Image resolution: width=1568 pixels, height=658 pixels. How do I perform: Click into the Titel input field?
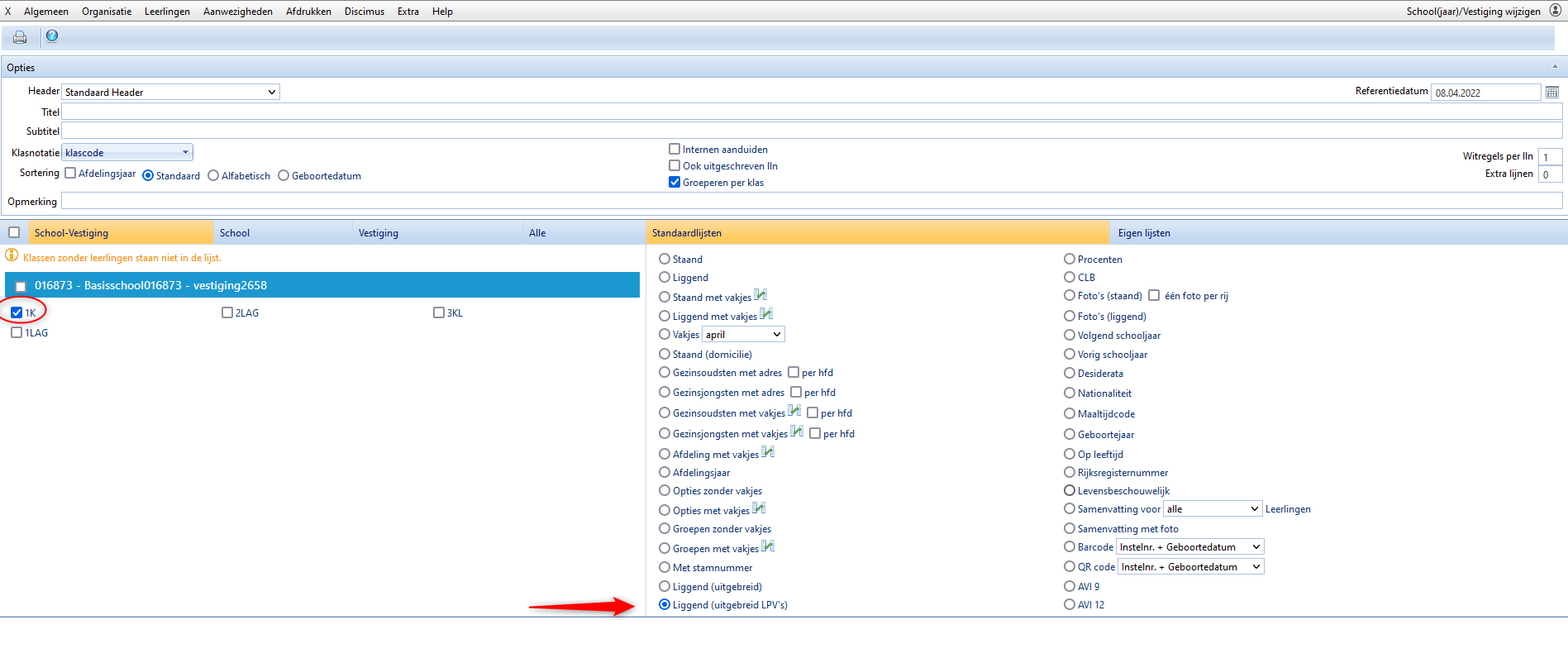[x=810, y=112]
